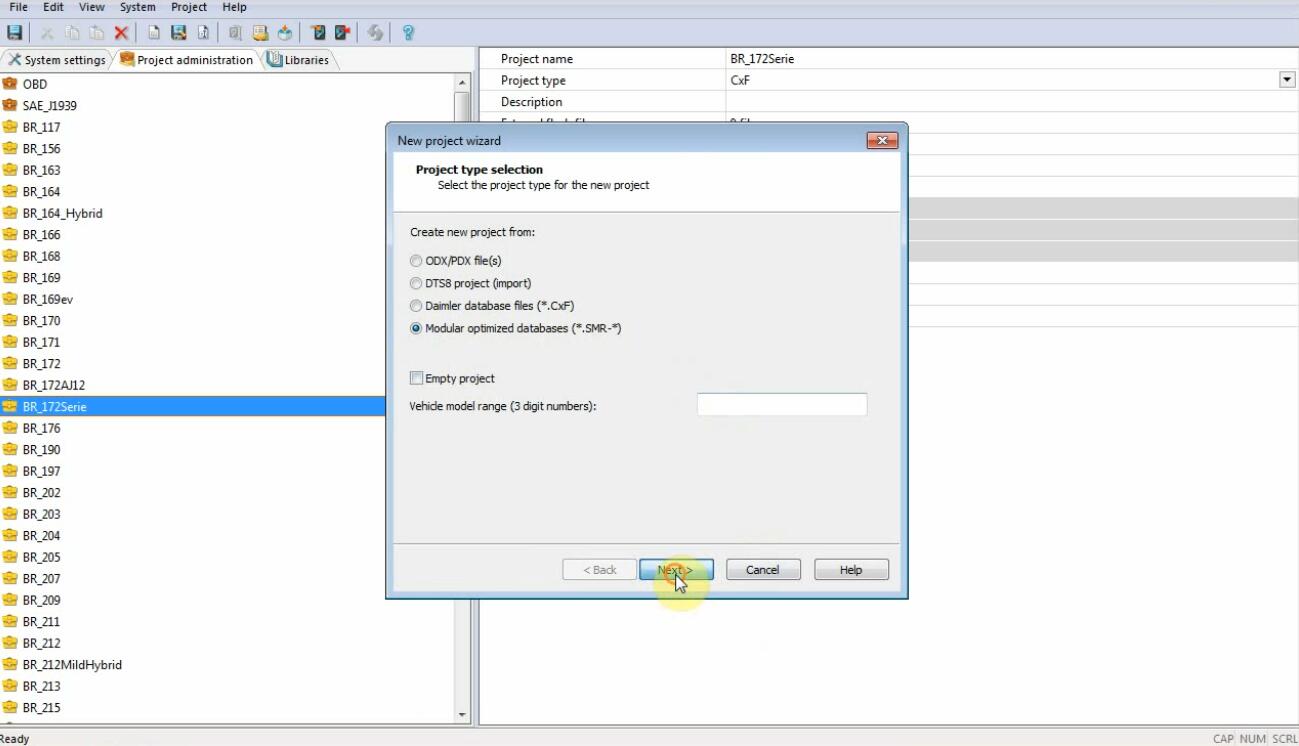Select ODX/PDX file(s) radio option
Image resolution: width=1299 pixels, height=746 pixels.
click(x=416, y=261)
